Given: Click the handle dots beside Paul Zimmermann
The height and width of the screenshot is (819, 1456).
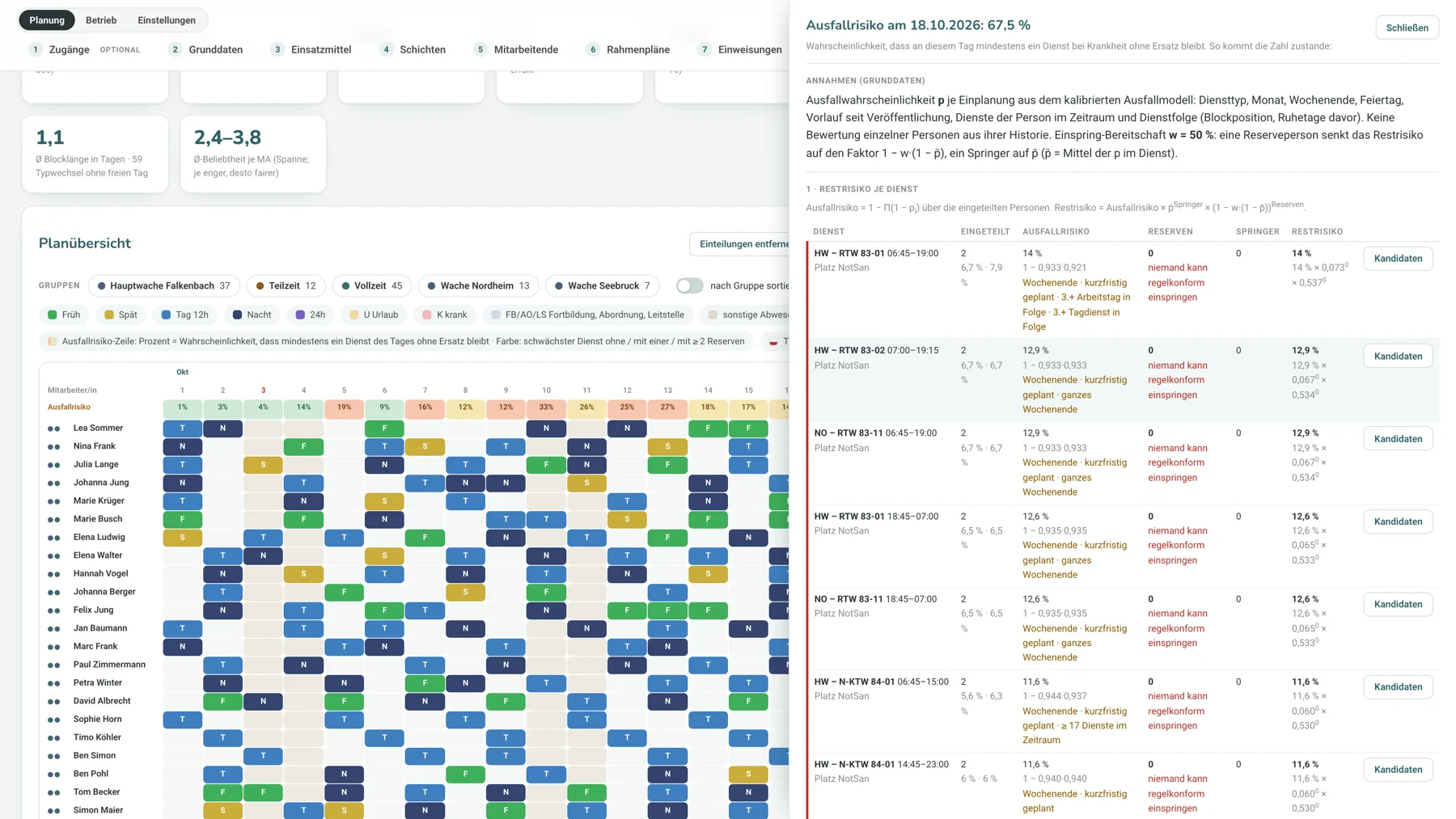Looking at the screenshot, I should click(54, 665).
